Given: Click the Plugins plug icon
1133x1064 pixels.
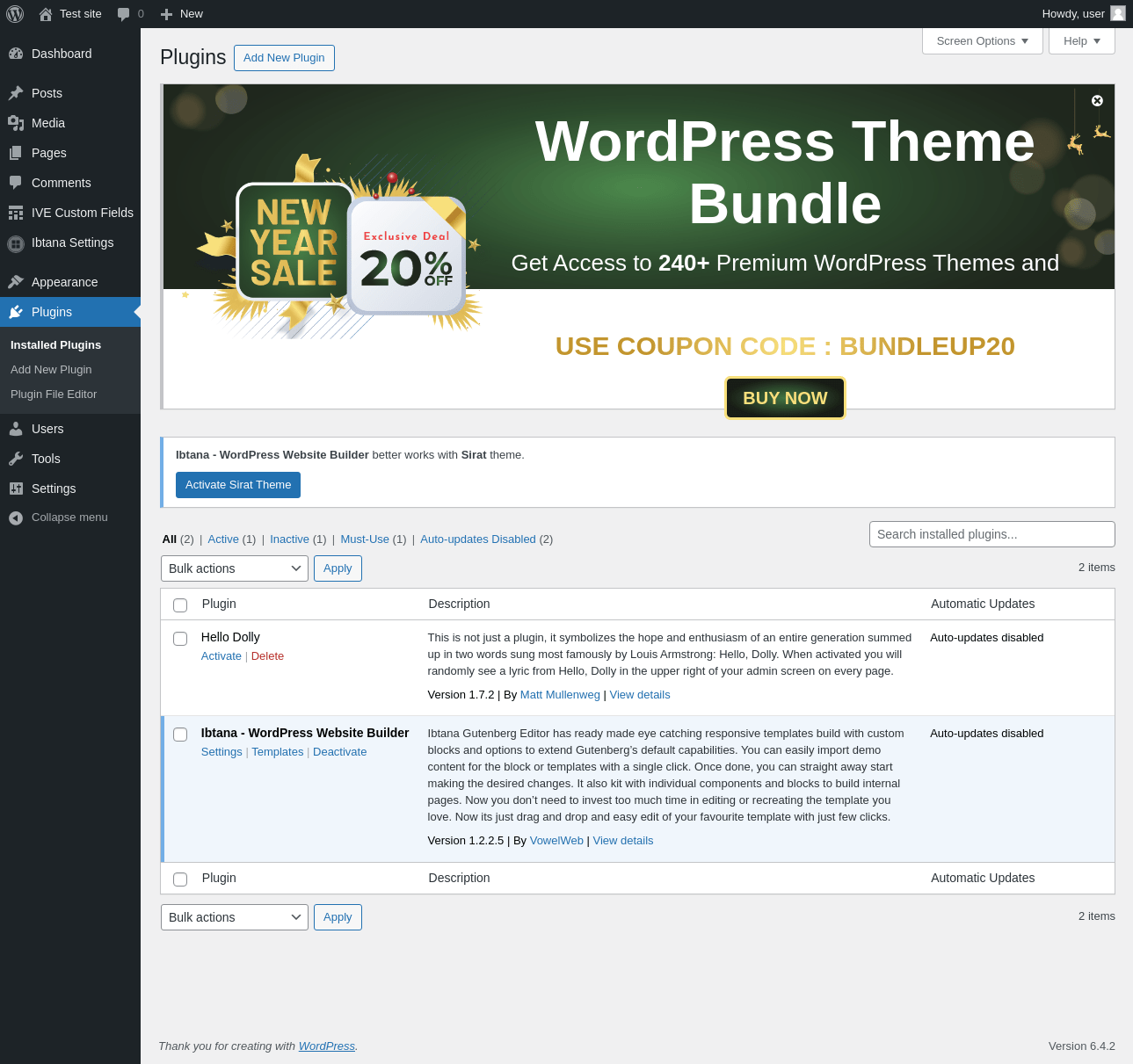Looking at the screenshot, I should tap(16, 312).
